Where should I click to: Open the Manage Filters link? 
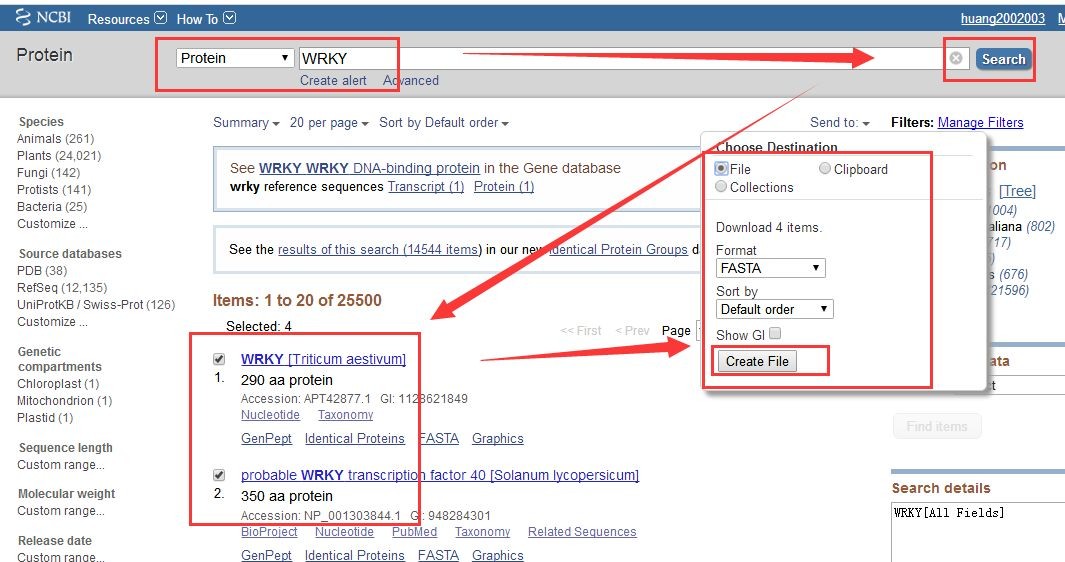980,123
